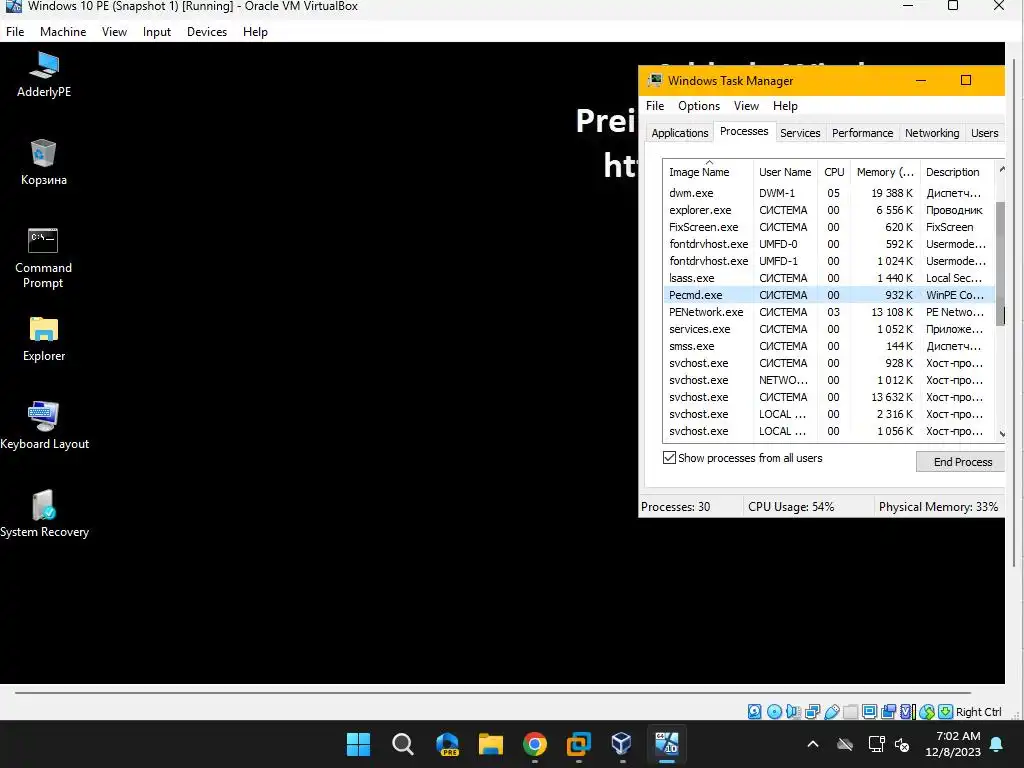This screenshot has height=768, width=1024.
Task: Click VirtualBox audio status icon
Action: tap(793, 712)
